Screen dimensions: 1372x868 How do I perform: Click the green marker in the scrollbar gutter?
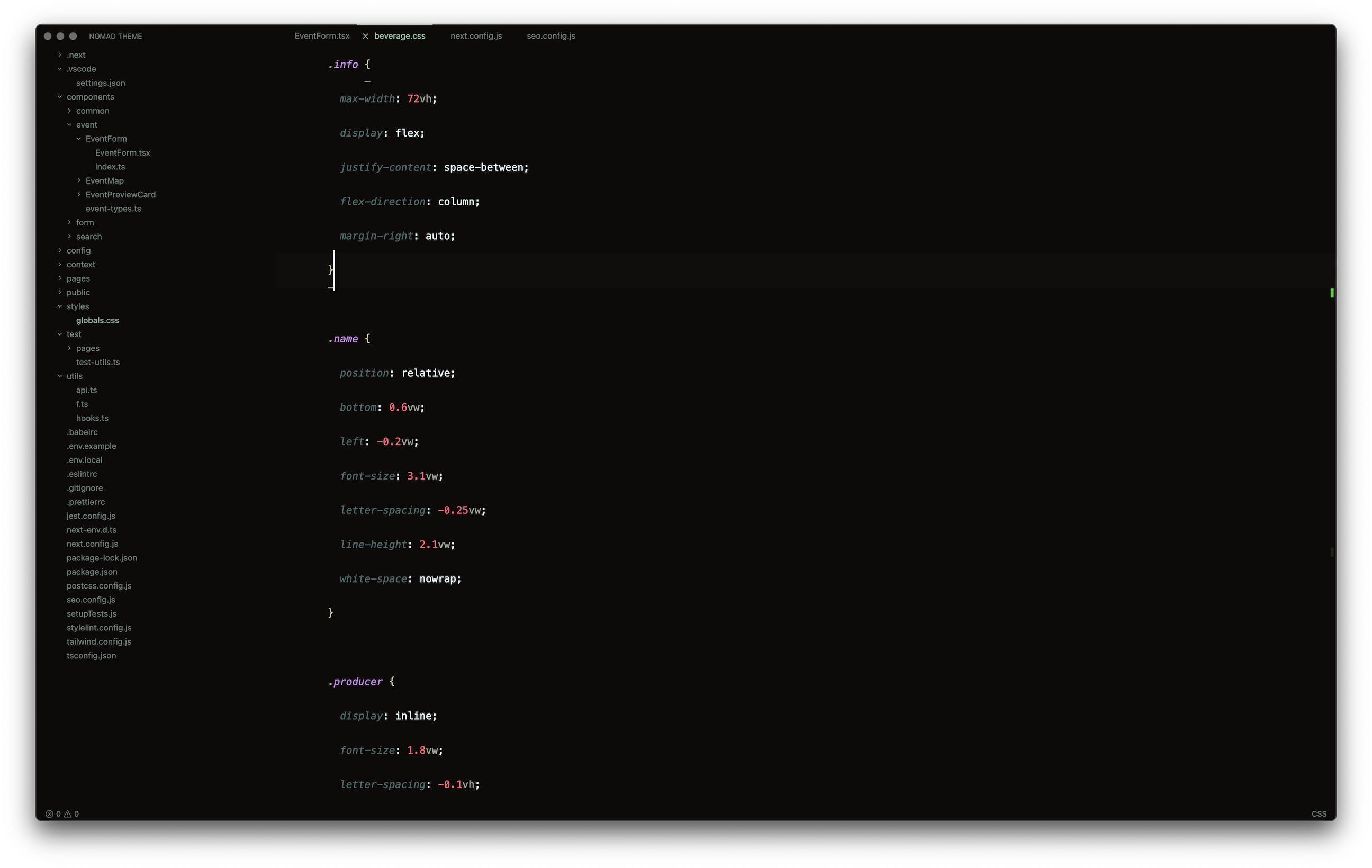click(x=1332, y=293)
